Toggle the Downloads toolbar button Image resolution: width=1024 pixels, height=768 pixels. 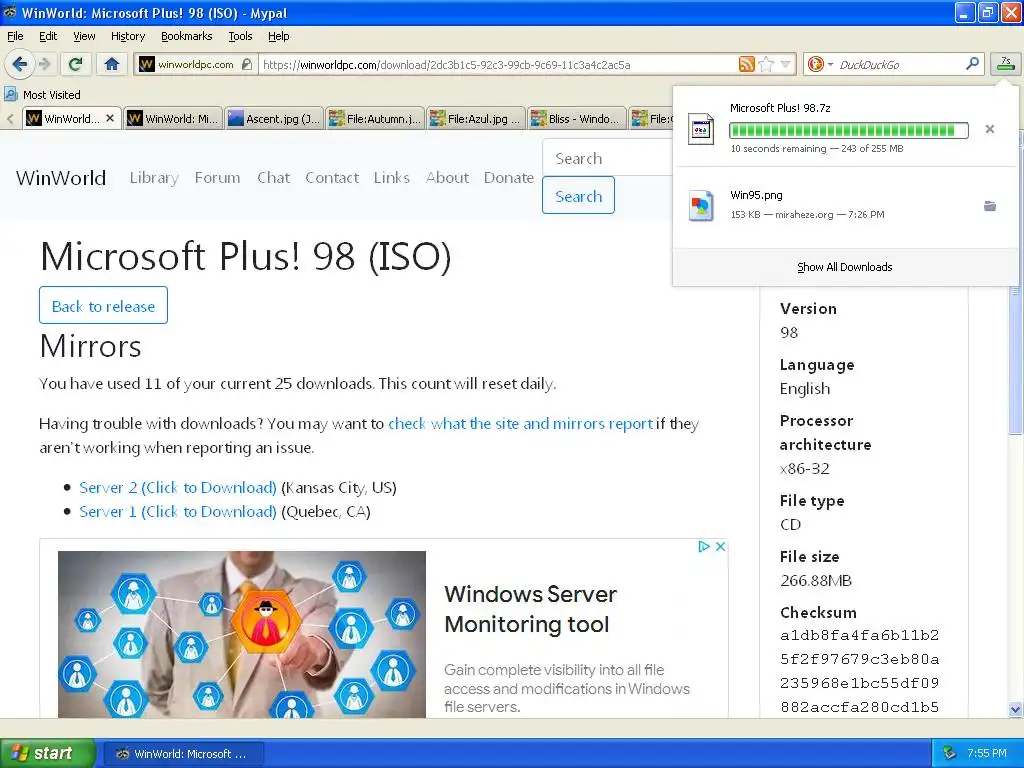[1006, 64]
